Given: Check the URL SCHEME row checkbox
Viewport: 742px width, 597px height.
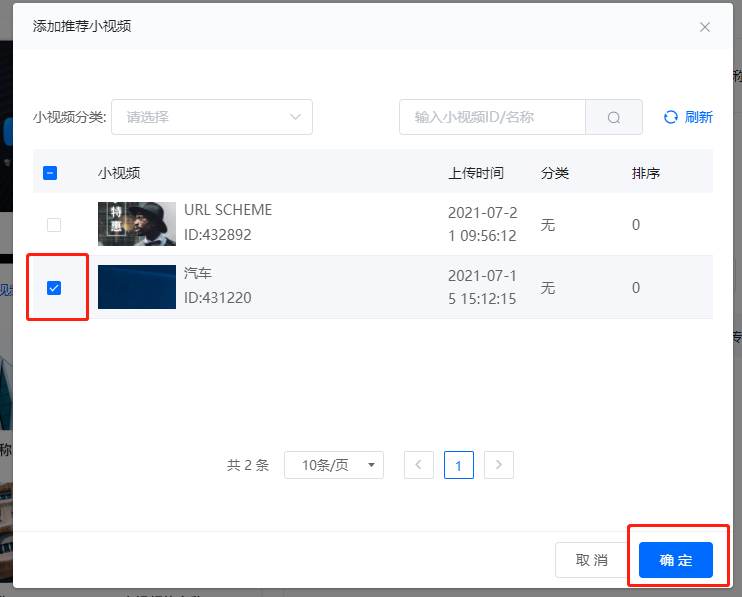Looking at the screenshot, I should (54, 225).
